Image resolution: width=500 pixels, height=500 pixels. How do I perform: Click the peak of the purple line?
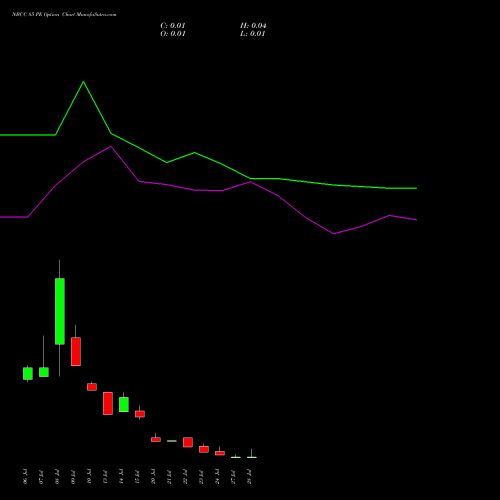tap(111, 146)
